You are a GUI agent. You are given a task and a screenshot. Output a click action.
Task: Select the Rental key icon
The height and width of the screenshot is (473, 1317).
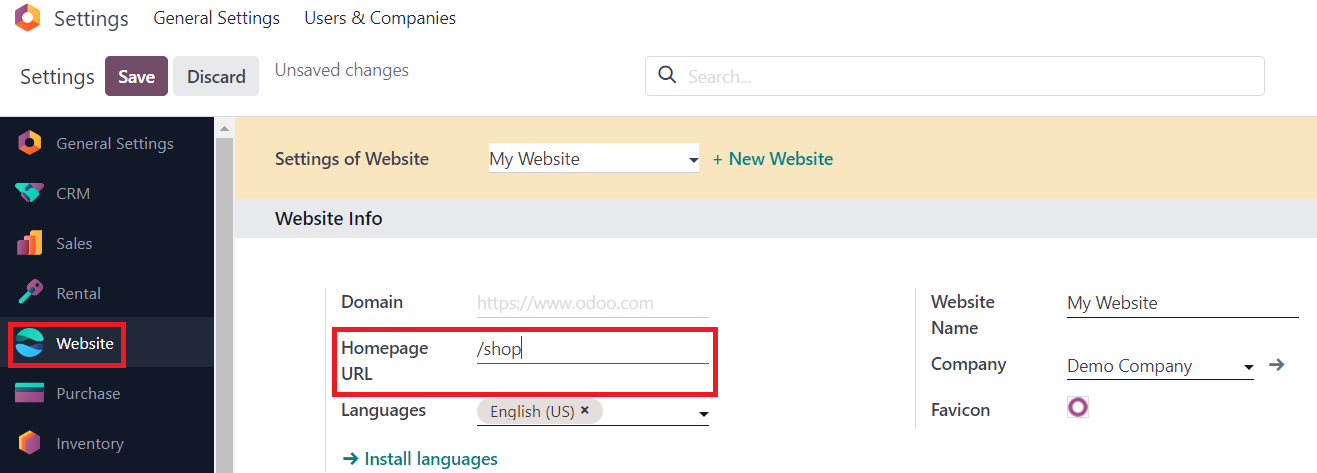coord(29,293)
